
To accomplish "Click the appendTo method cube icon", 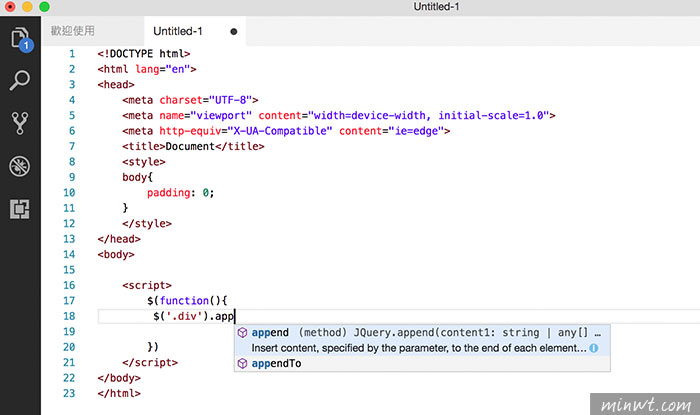I will click(x=242, y=364).
